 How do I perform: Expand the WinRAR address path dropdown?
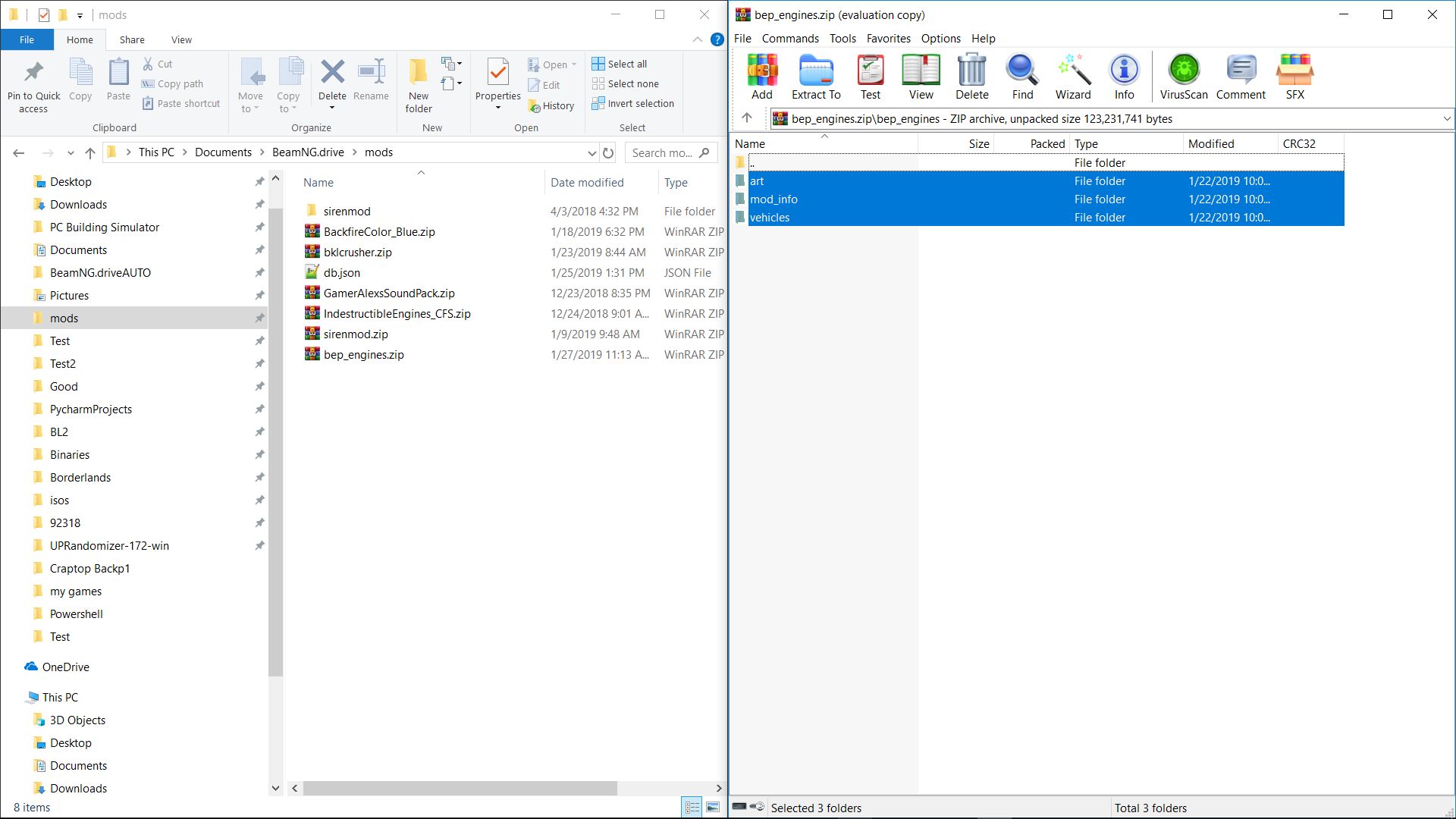click(1446, 119)
